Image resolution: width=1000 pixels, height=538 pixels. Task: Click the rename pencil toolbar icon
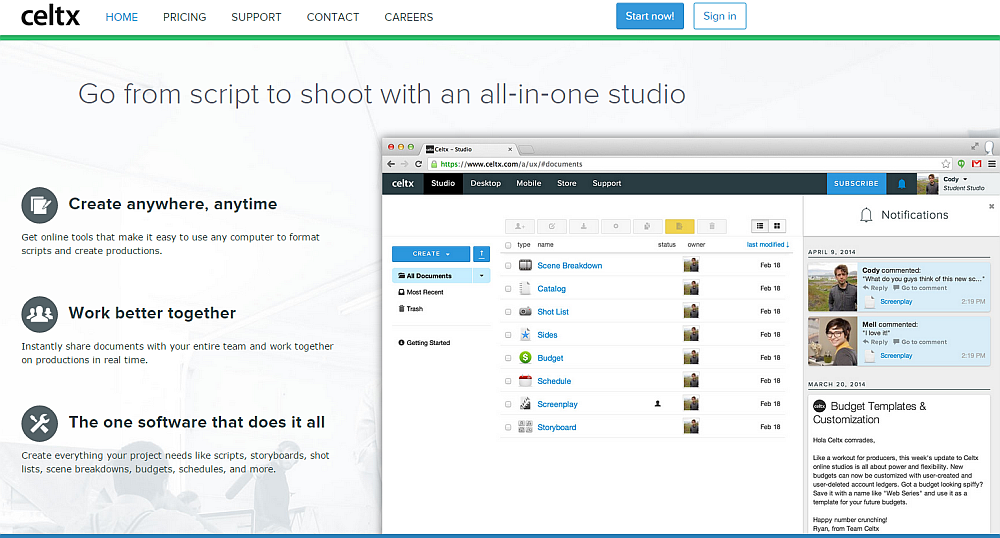pos(552,226)
